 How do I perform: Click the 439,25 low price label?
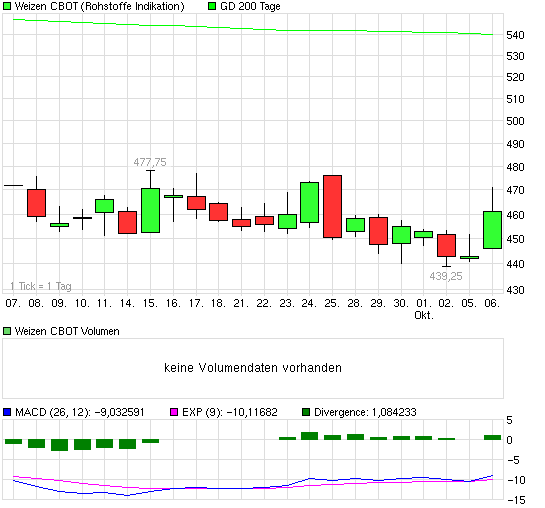tap(446, 276)
